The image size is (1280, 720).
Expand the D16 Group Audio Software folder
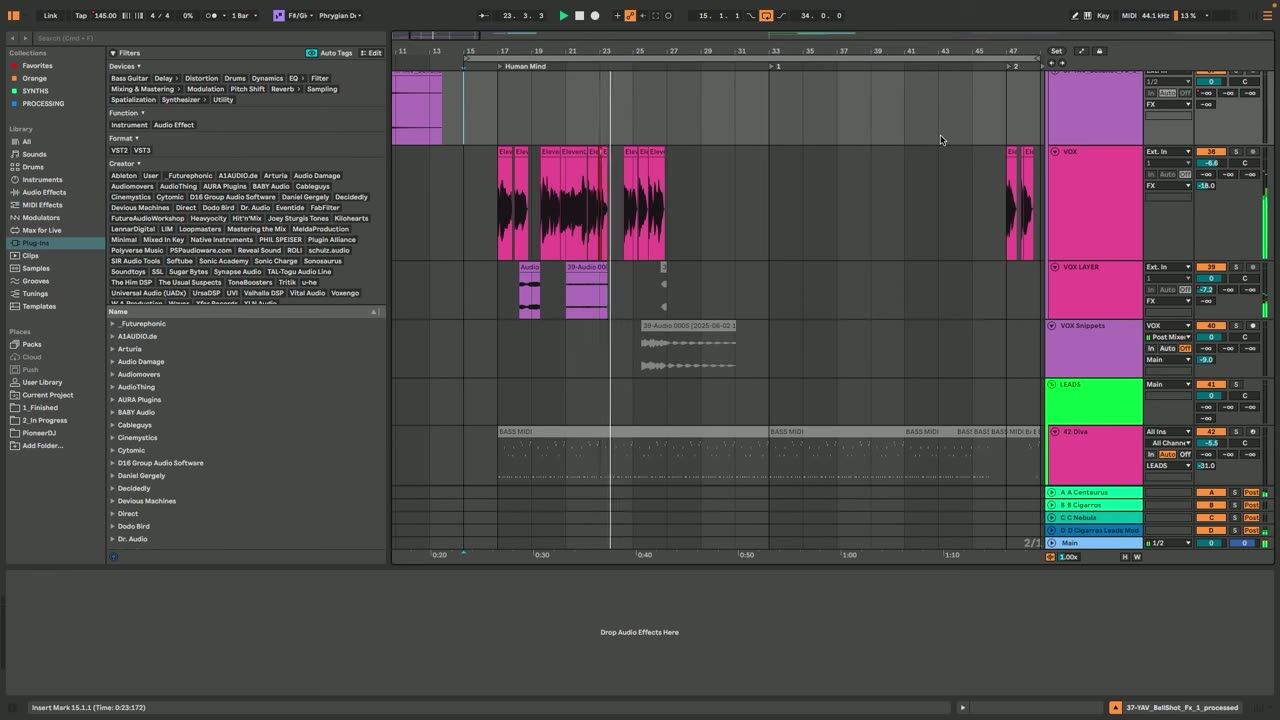point(113,463)
